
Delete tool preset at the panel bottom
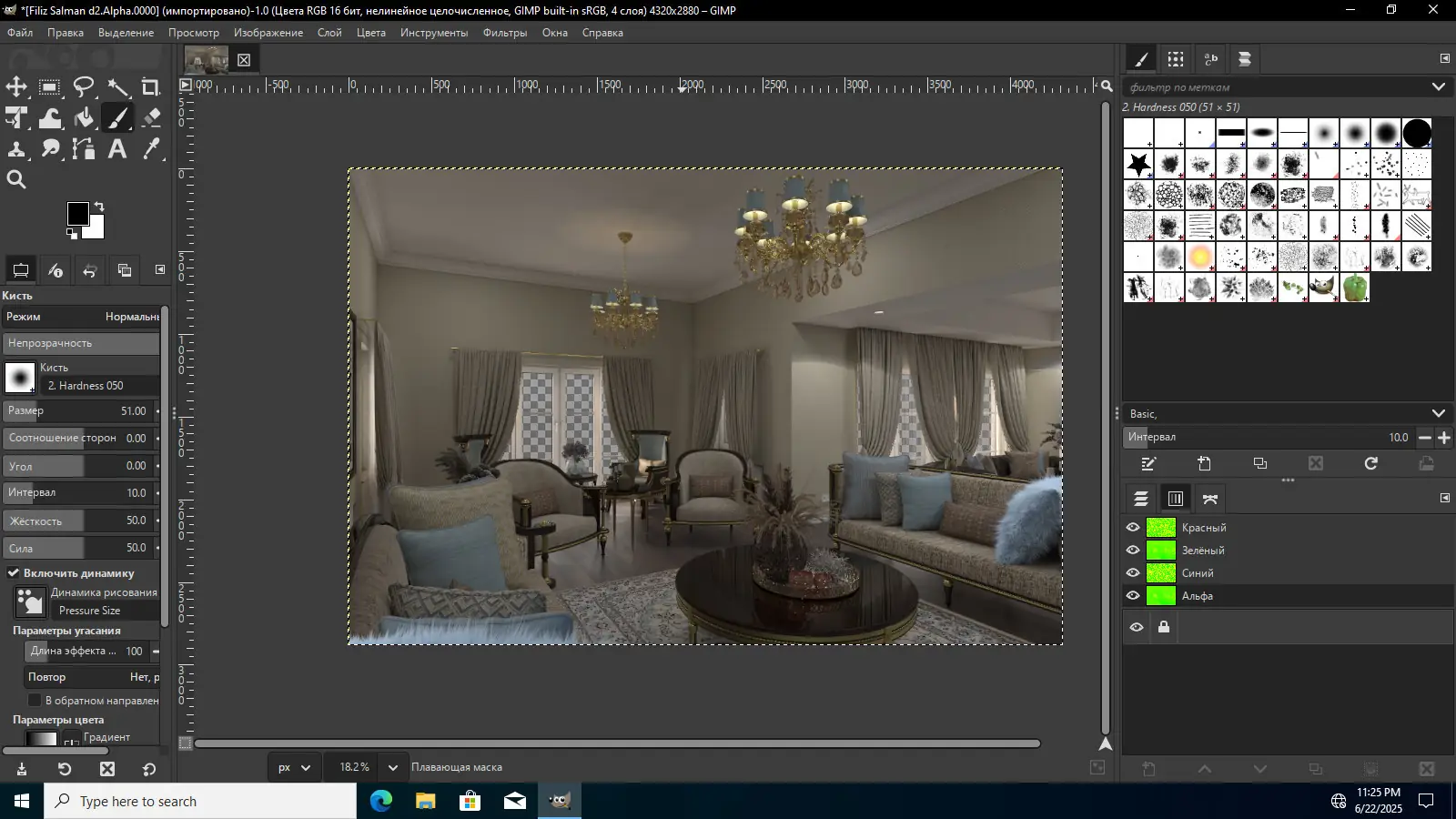[x=107, y=769]
